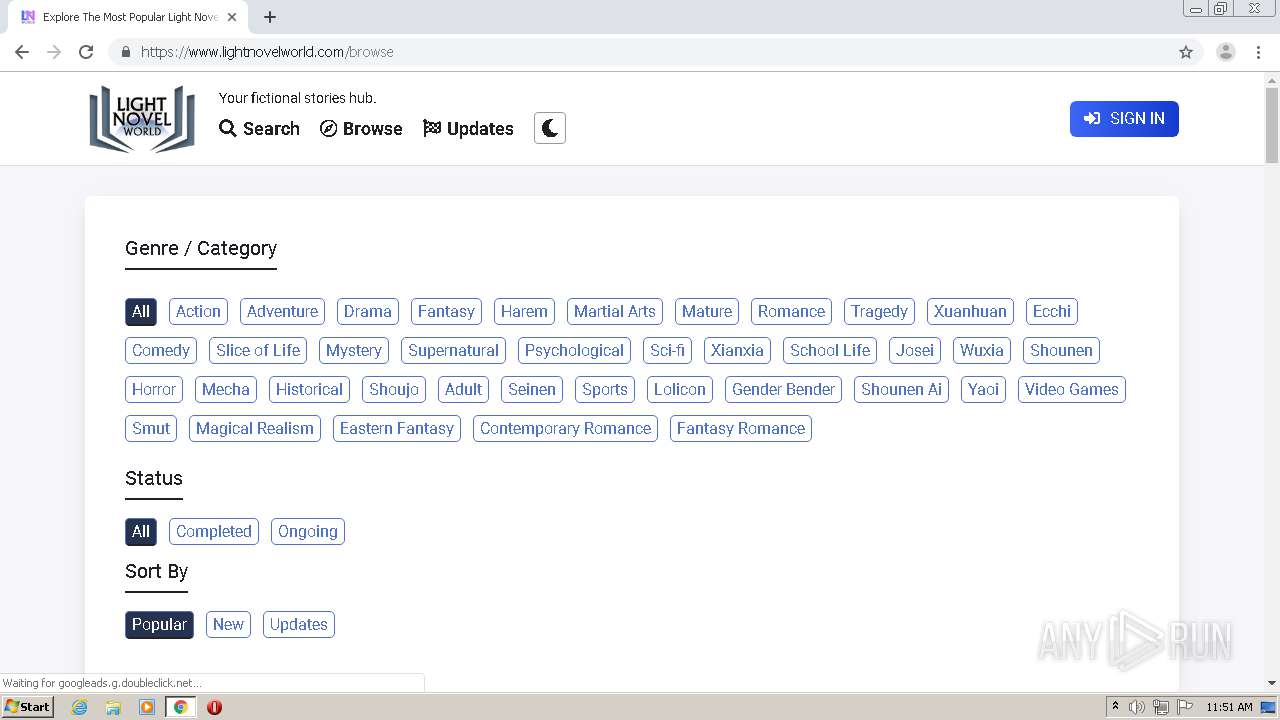Click the site lock icon
Image resolution: width=1280 pixels, height=720 pixels.
click(x=125, y=52)
